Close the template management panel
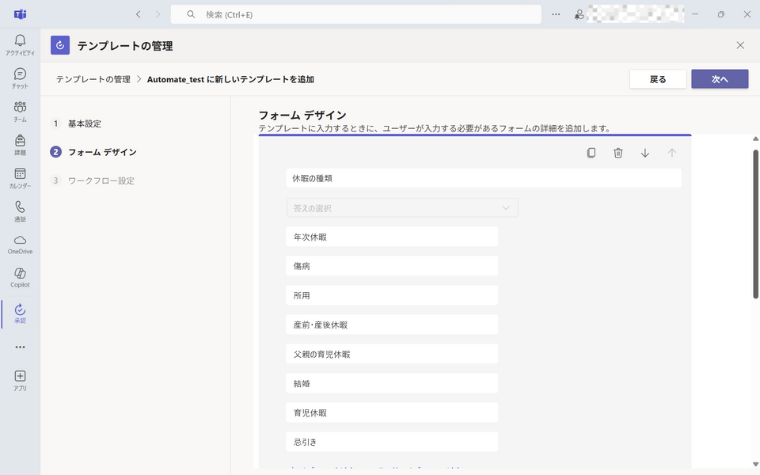 [740, 45]
